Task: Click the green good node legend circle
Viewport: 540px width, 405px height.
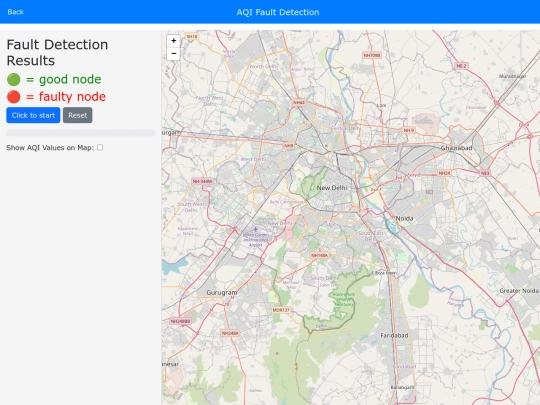Action: coord(14,80)
